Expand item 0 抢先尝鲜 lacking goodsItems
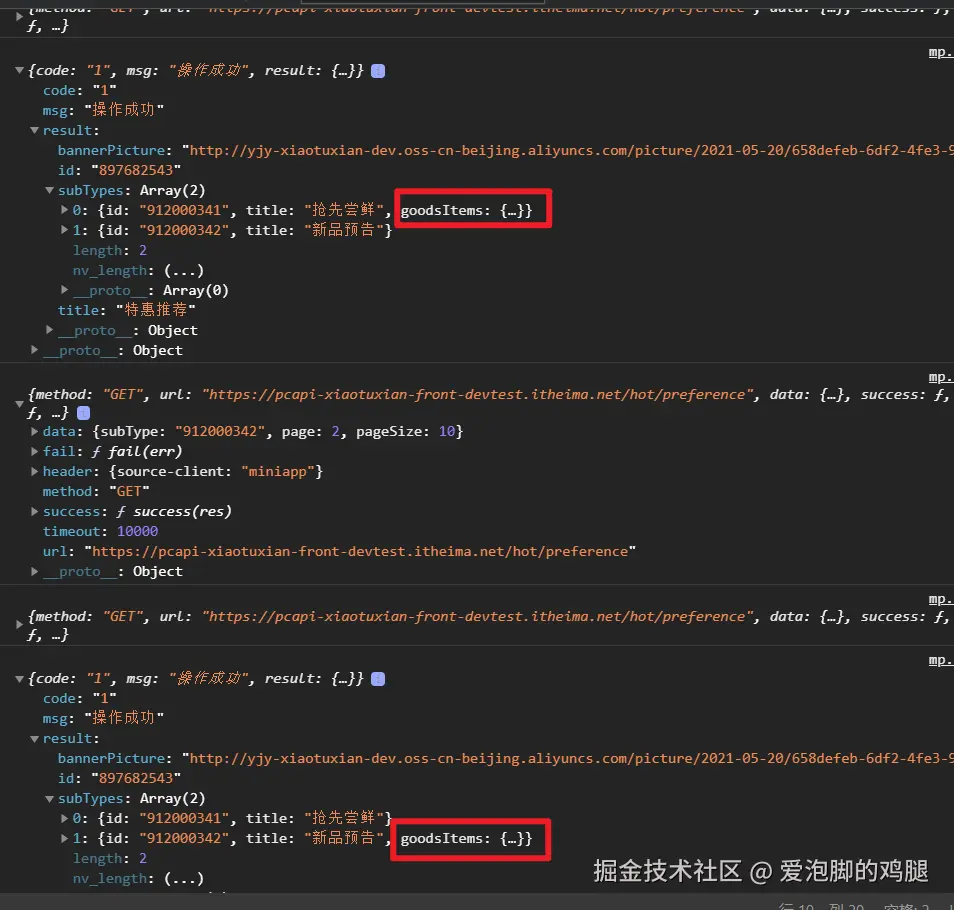This screenshot has height=910, width=954. pos(64,818)
